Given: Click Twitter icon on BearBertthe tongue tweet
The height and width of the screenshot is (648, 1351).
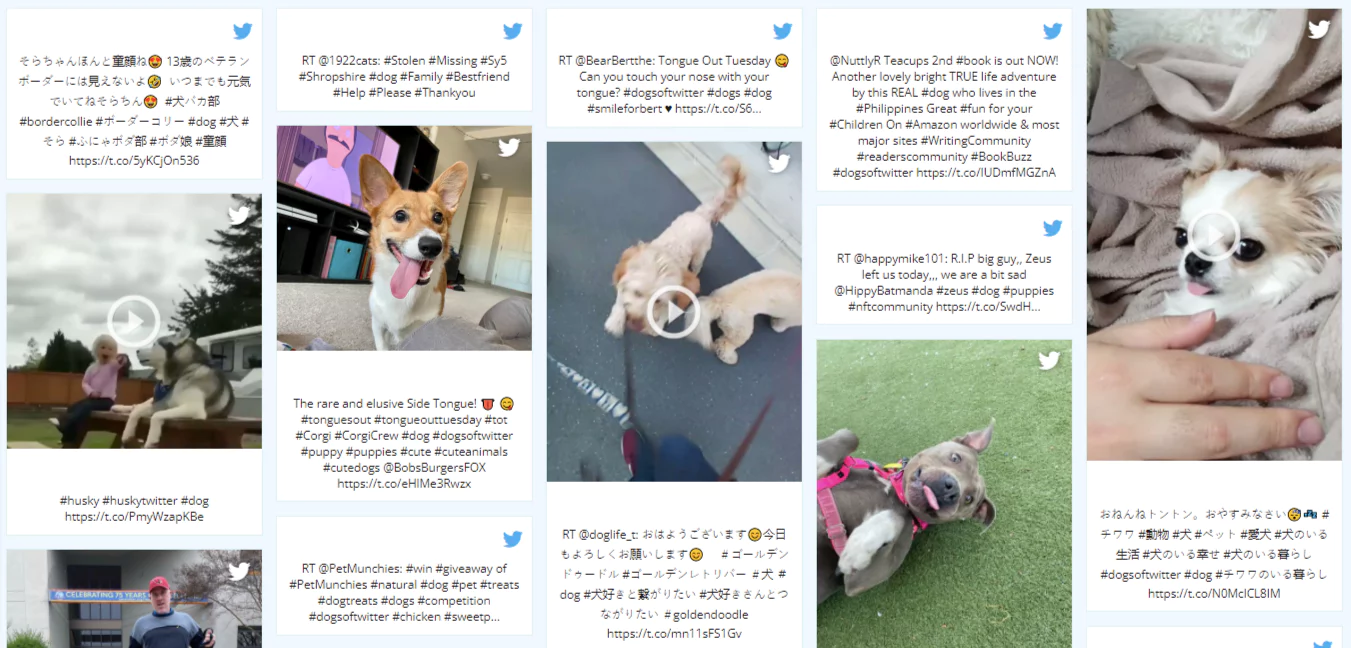Looking at the screenshot, I should click(x=782, y=31).
